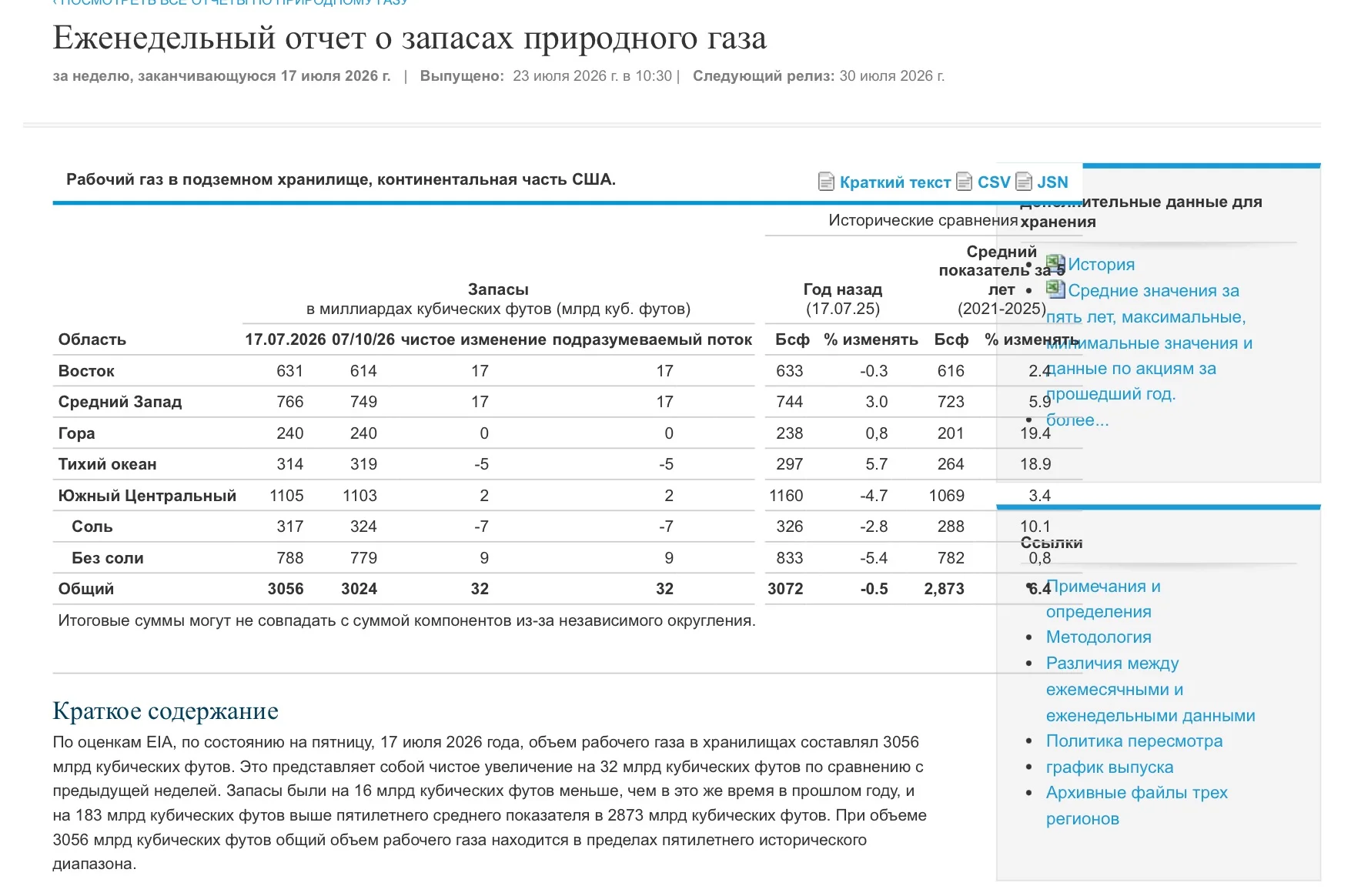
Task: Click the 17.07.2026 column header
Action: (x=286, y=339)
